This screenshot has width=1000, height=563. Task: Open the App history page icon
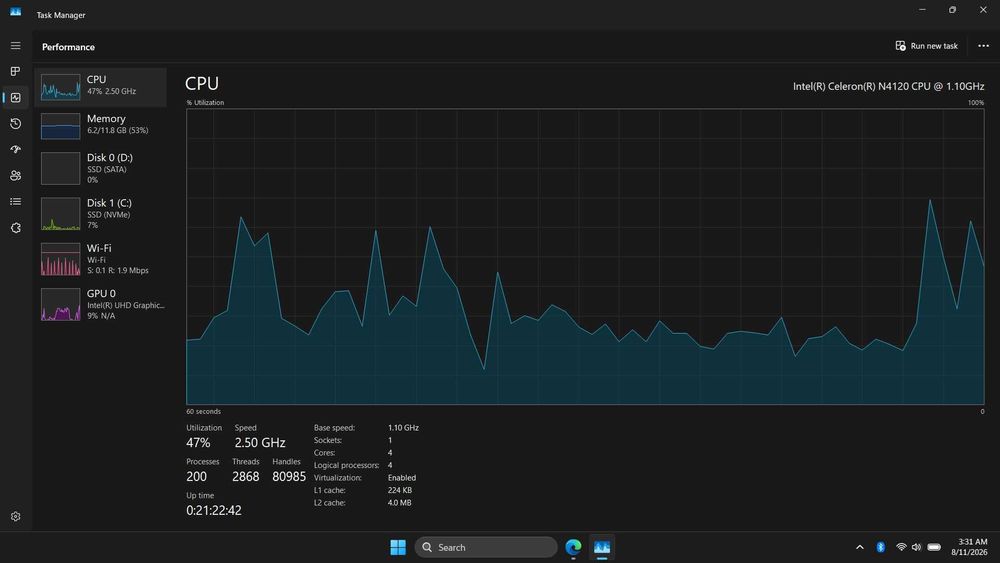click(x=15, y=124)
